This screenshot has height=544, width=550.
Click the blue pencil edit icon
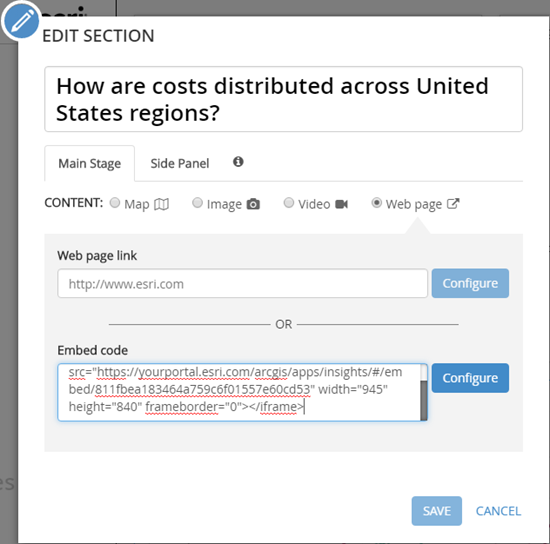[x=22, y=21]
